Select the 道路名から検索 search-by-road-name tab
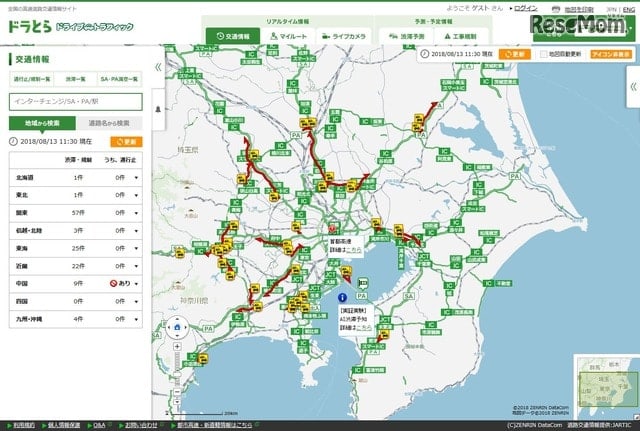The height and width of the screenshot is (431, 640). tap(109, 123)
